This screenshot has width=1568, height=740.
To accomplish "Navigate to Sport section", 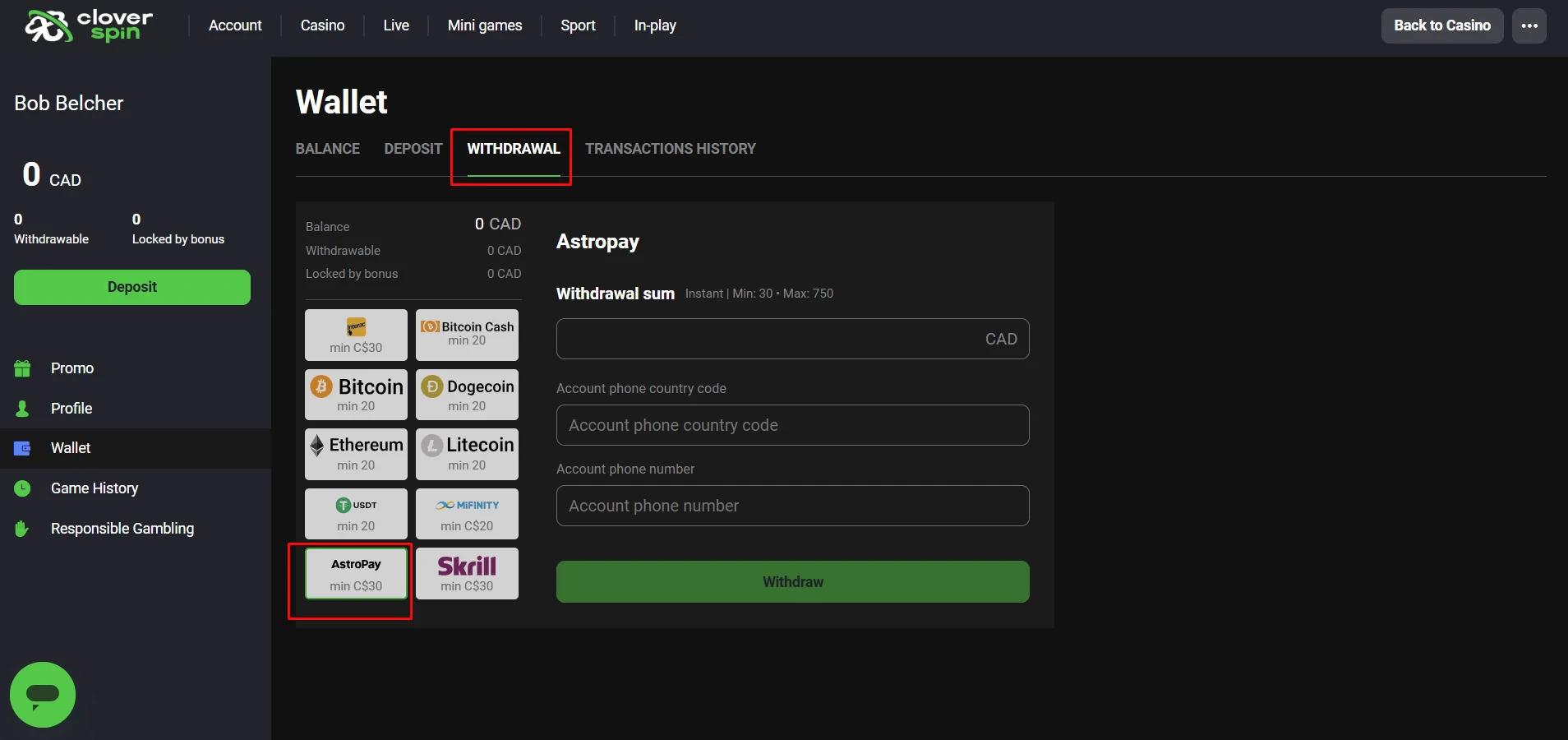I will [x=578, y=25].
